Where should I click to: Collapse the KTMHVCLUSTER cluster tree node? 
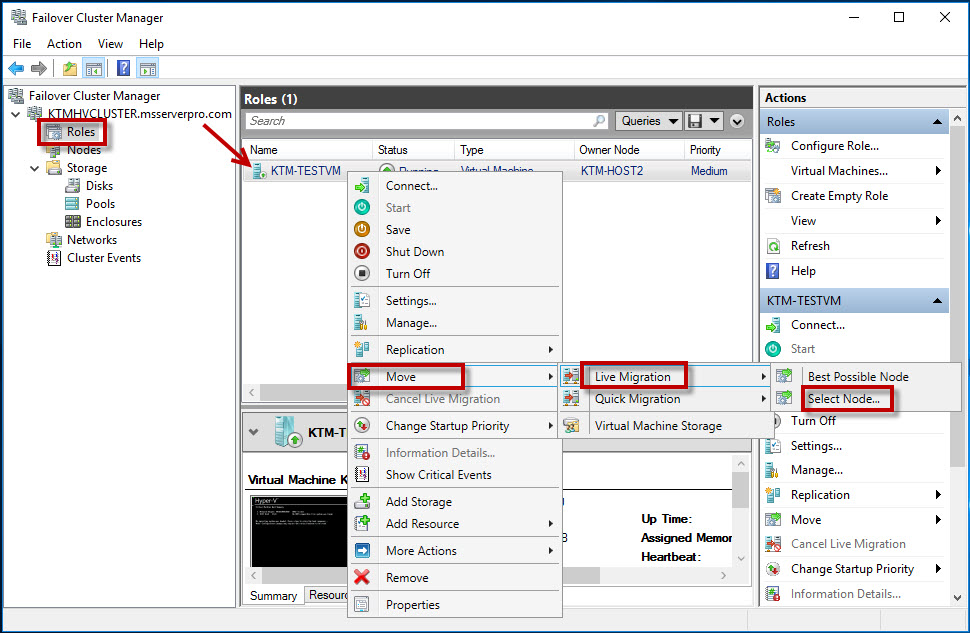(15, 114)
